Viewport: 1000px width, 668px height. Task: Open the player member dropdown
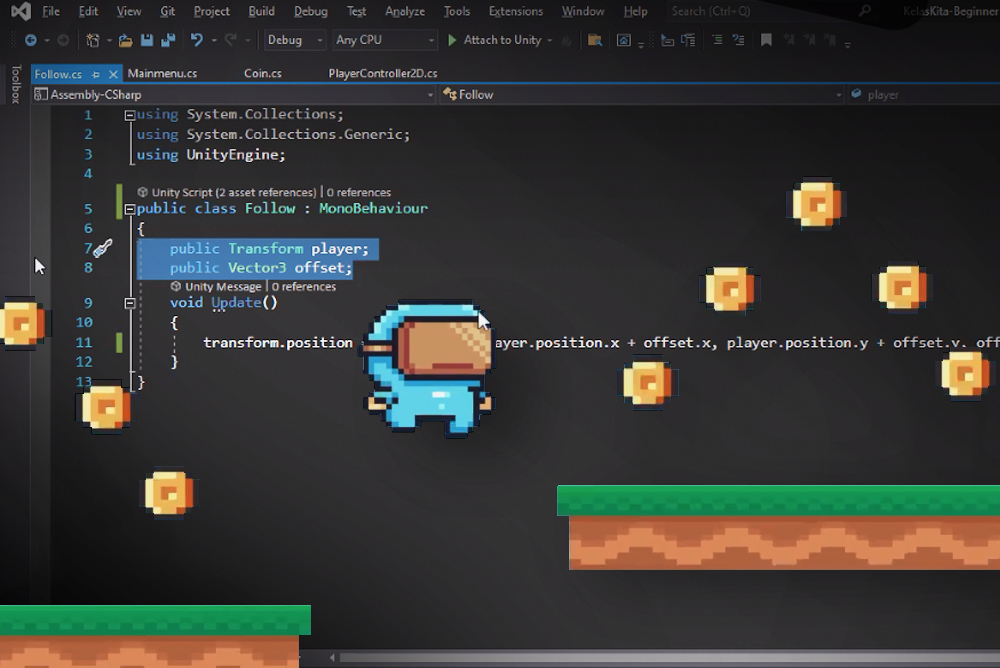[923, 95]
